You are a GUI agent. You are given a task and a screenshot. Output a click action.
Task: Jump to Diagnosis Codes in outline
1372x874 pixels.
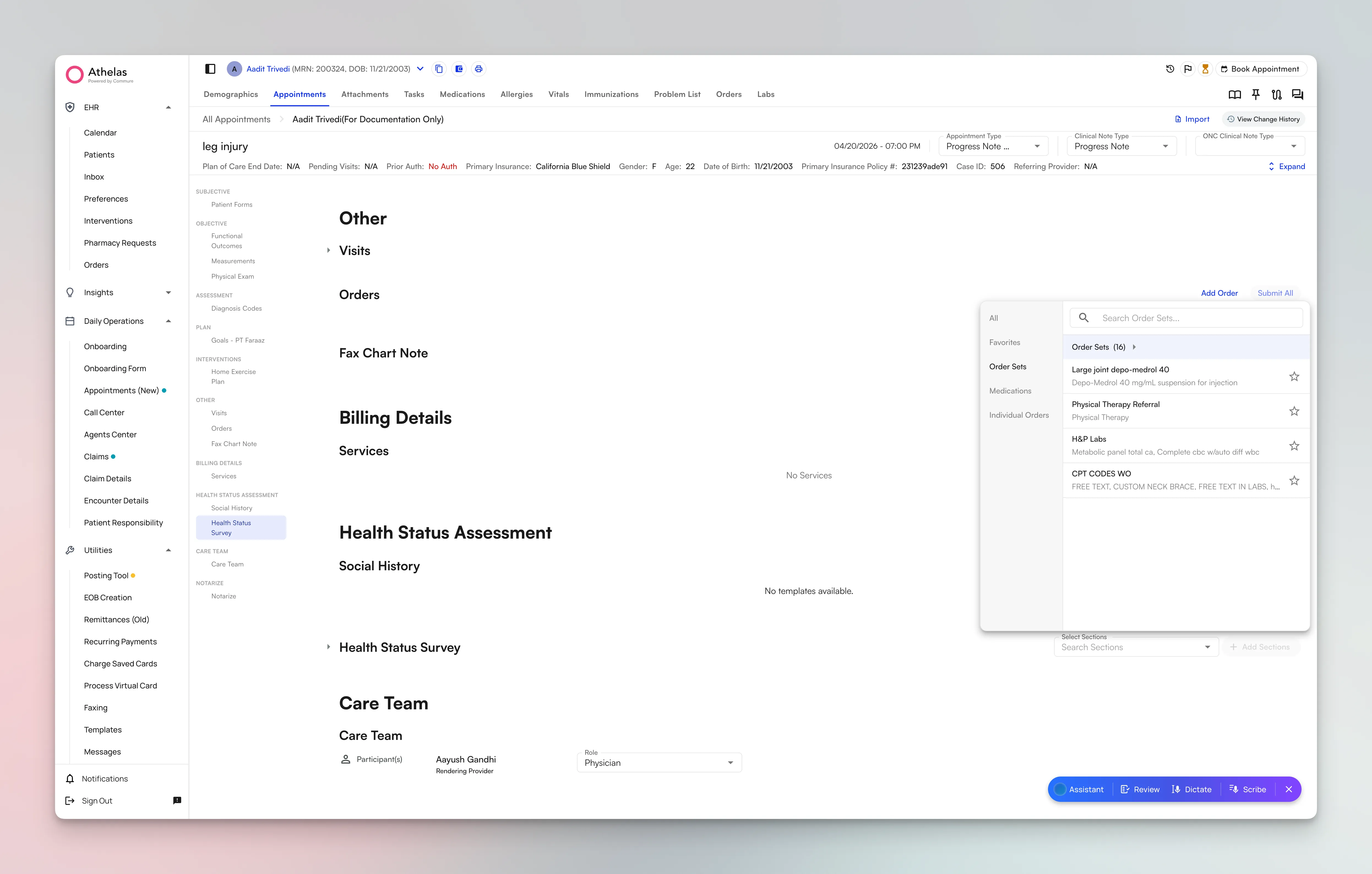point(236,308)
